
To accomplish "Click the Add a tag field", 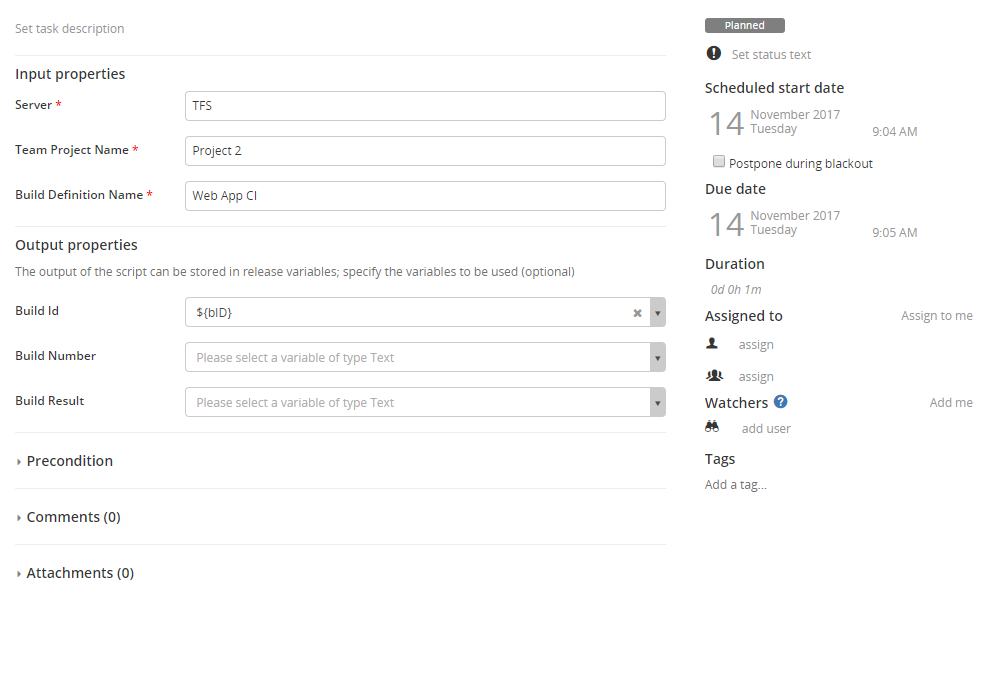I will (x=736, y=485).
